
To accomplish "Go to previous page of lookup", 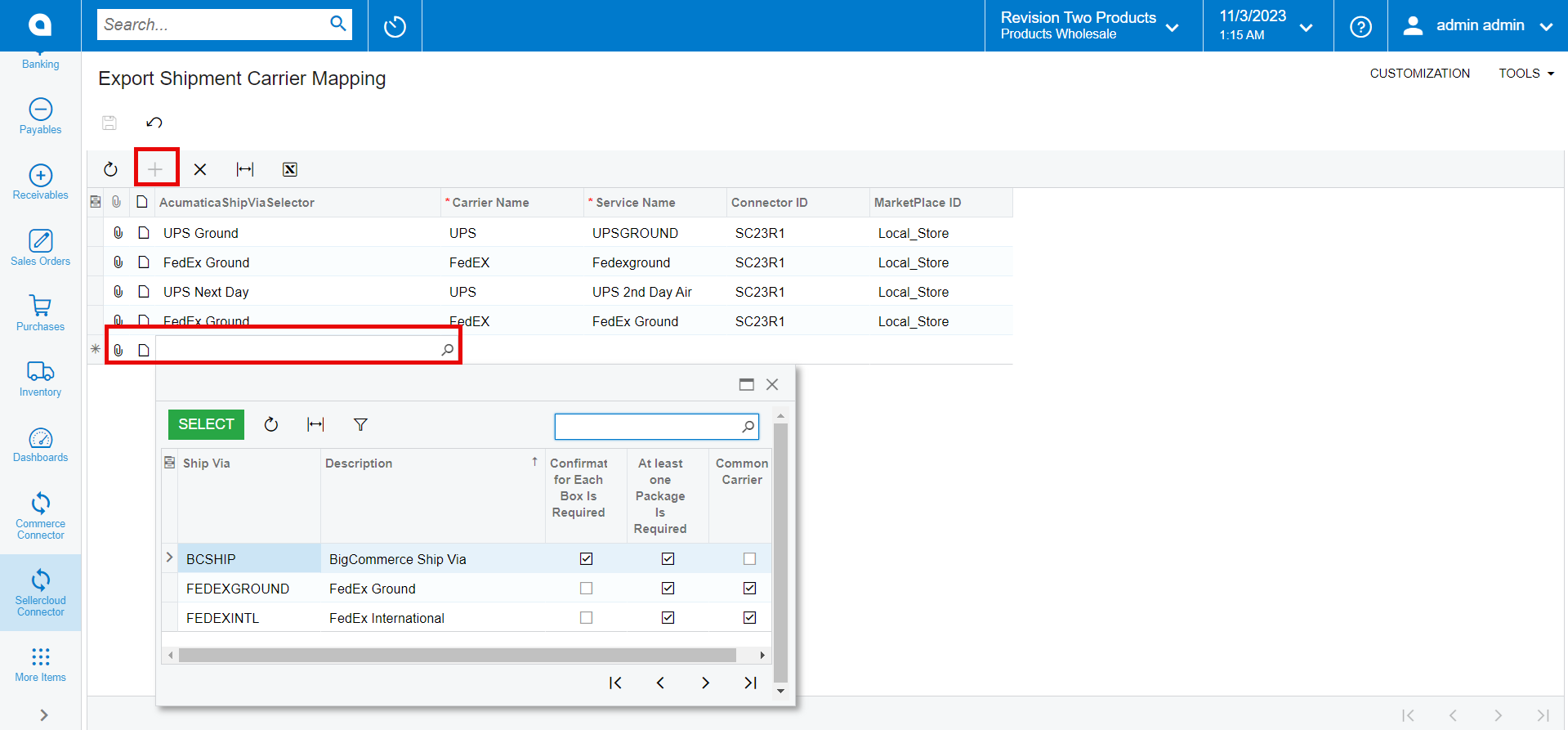I will pos(660,683).
